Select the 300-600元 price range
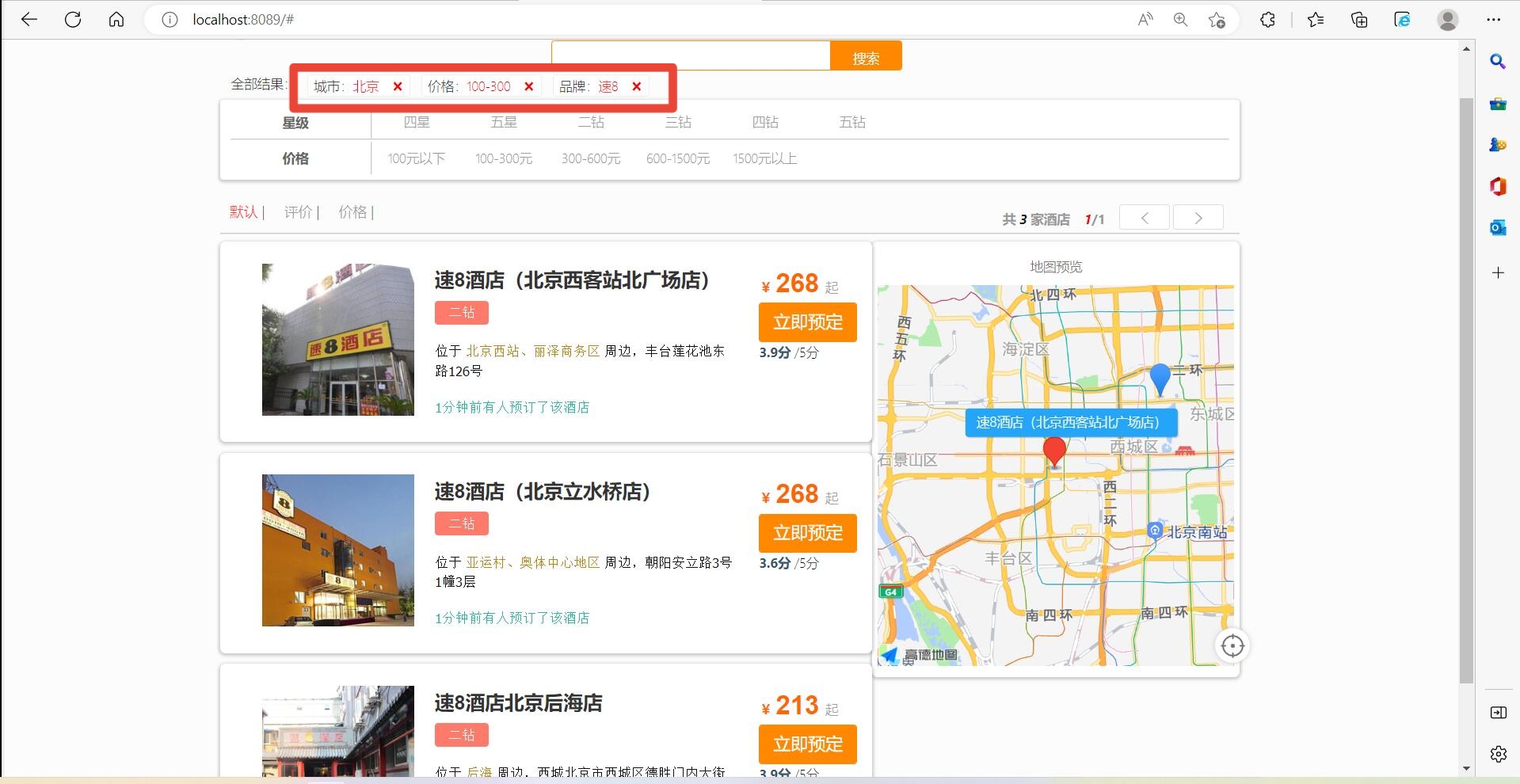1520x784 pixels. point(591,158)
